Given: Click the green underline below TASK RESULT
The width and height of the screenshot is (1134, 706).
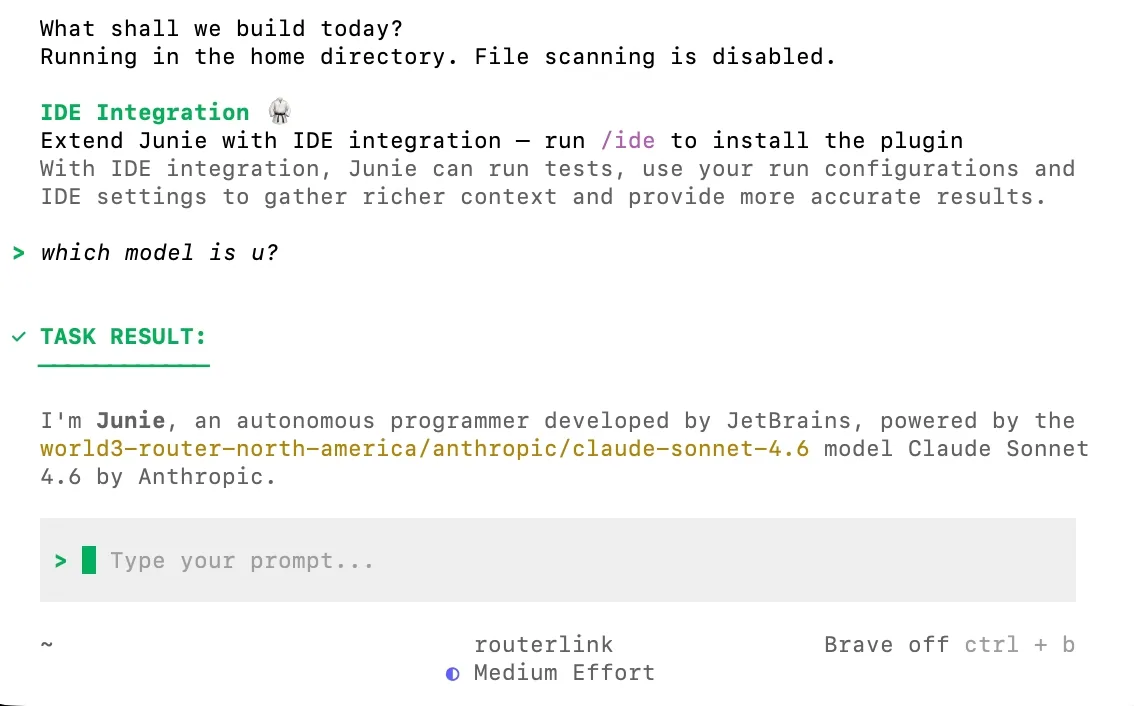Looking at the screenshot, I should 124,365.
